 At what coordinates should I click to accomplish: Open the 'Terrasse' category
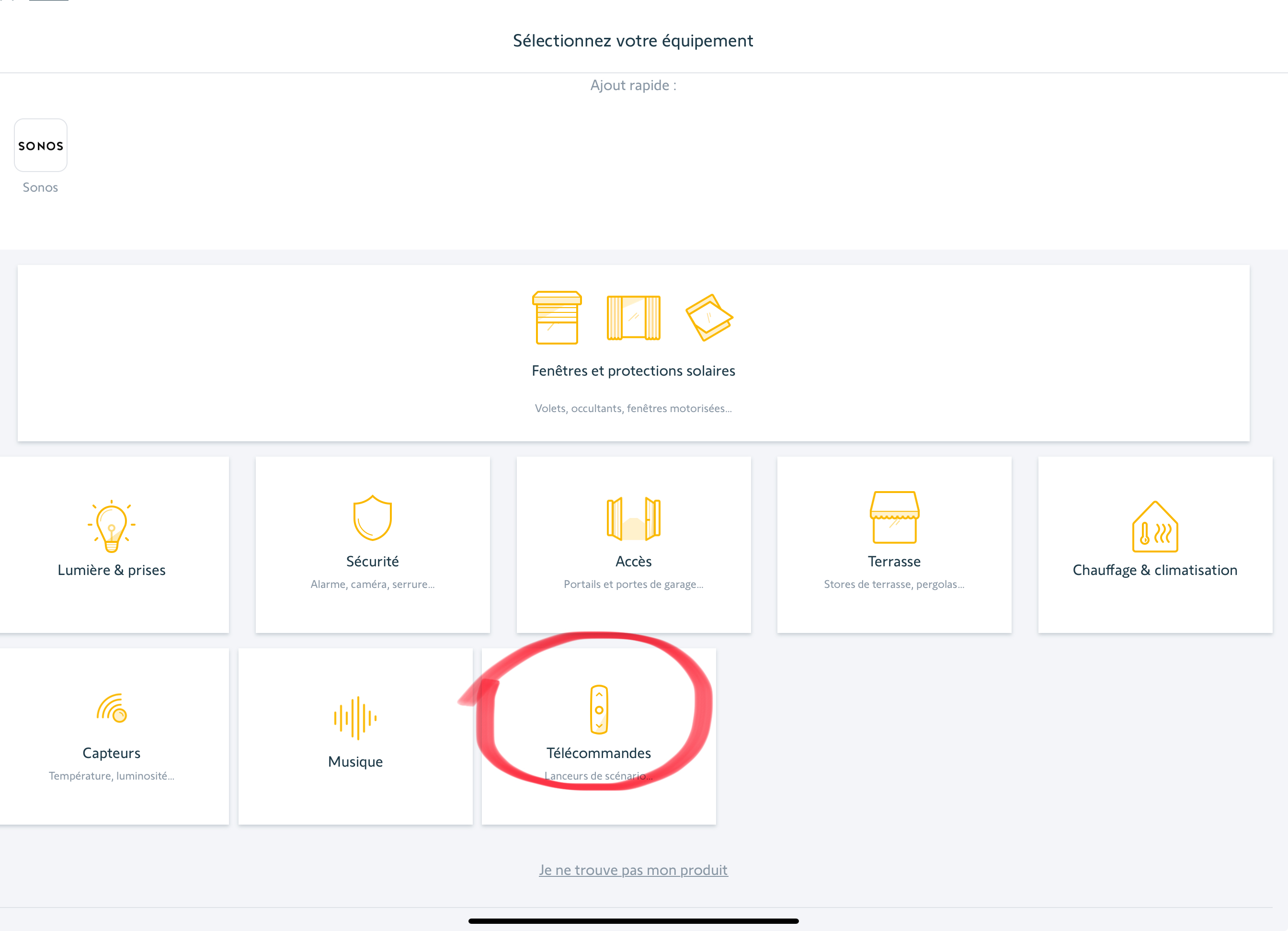[894, 562]
